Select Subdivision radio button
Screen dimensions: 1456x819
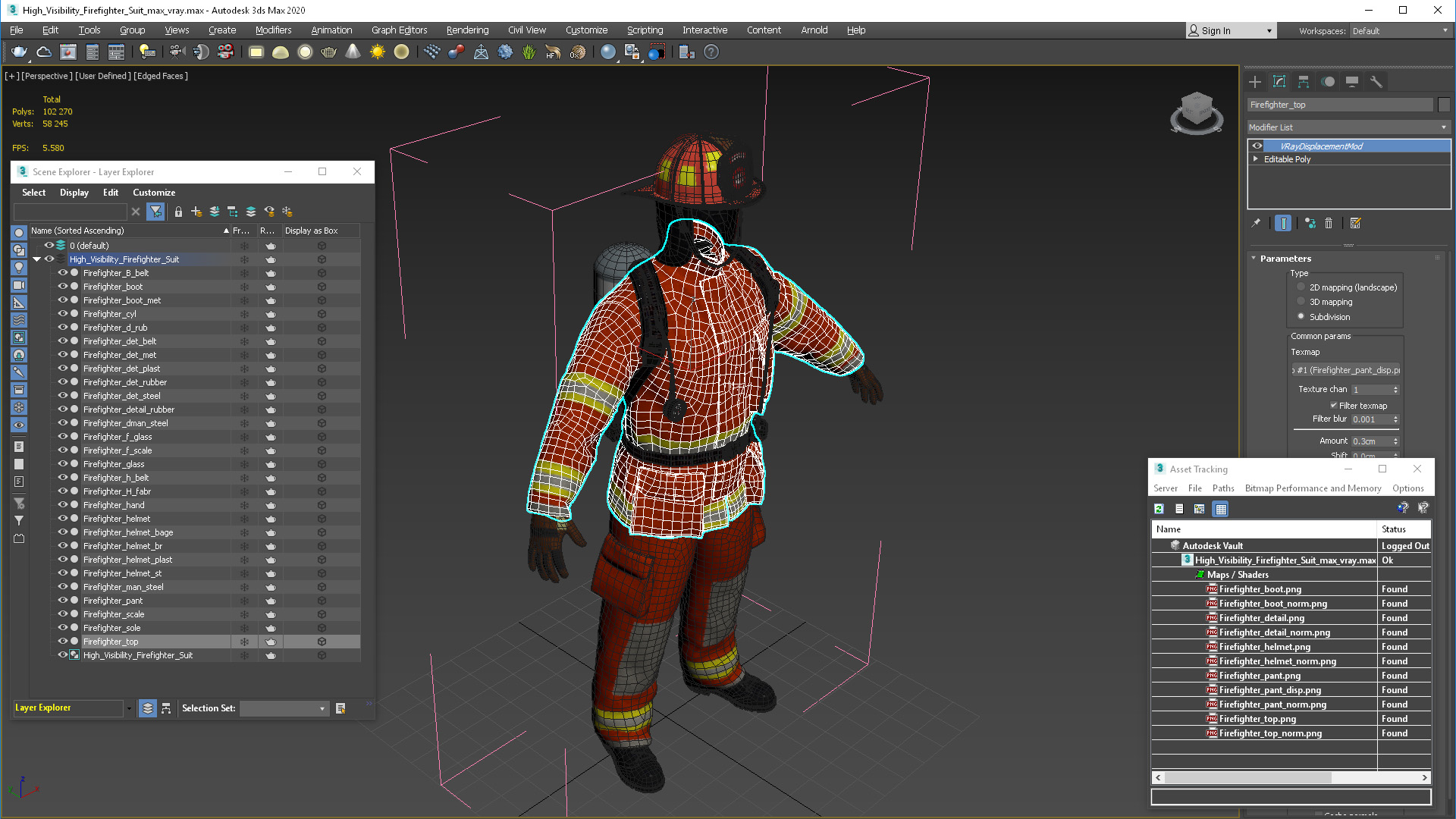tap(1301, 317)
